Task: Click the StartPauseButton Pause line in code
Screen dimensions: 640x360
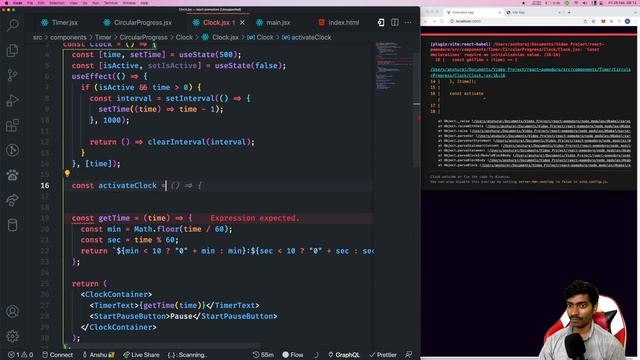Action: [183, 316]
